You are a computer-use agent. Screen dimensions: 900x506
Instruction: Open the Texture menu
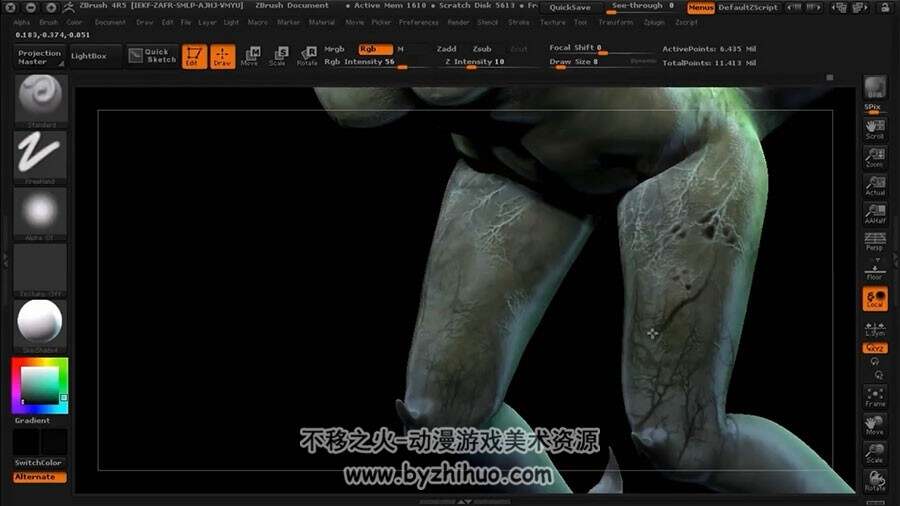[553, 22]
